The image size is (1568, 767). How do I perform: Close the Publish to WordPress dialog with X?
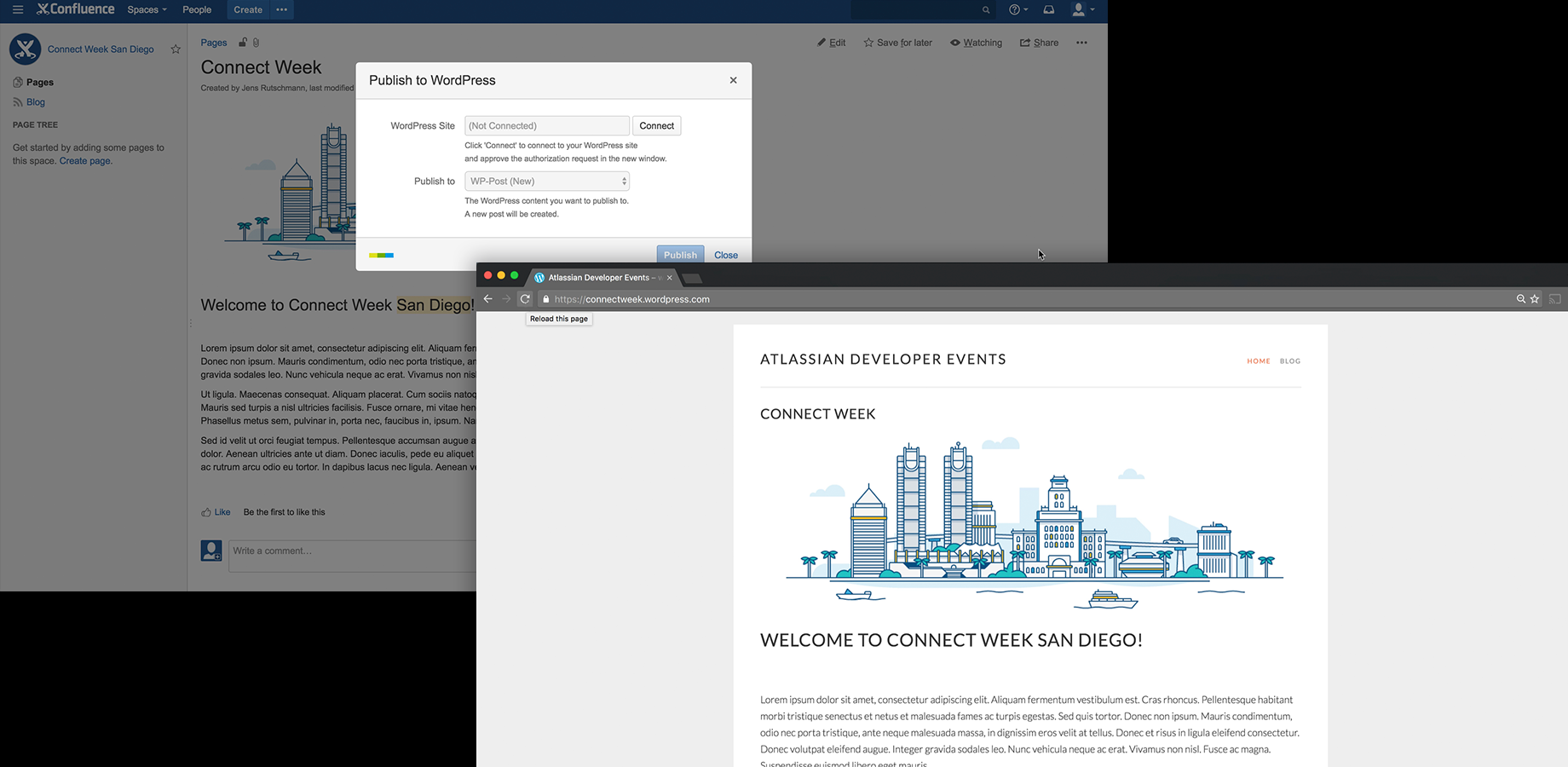[733, 80]
